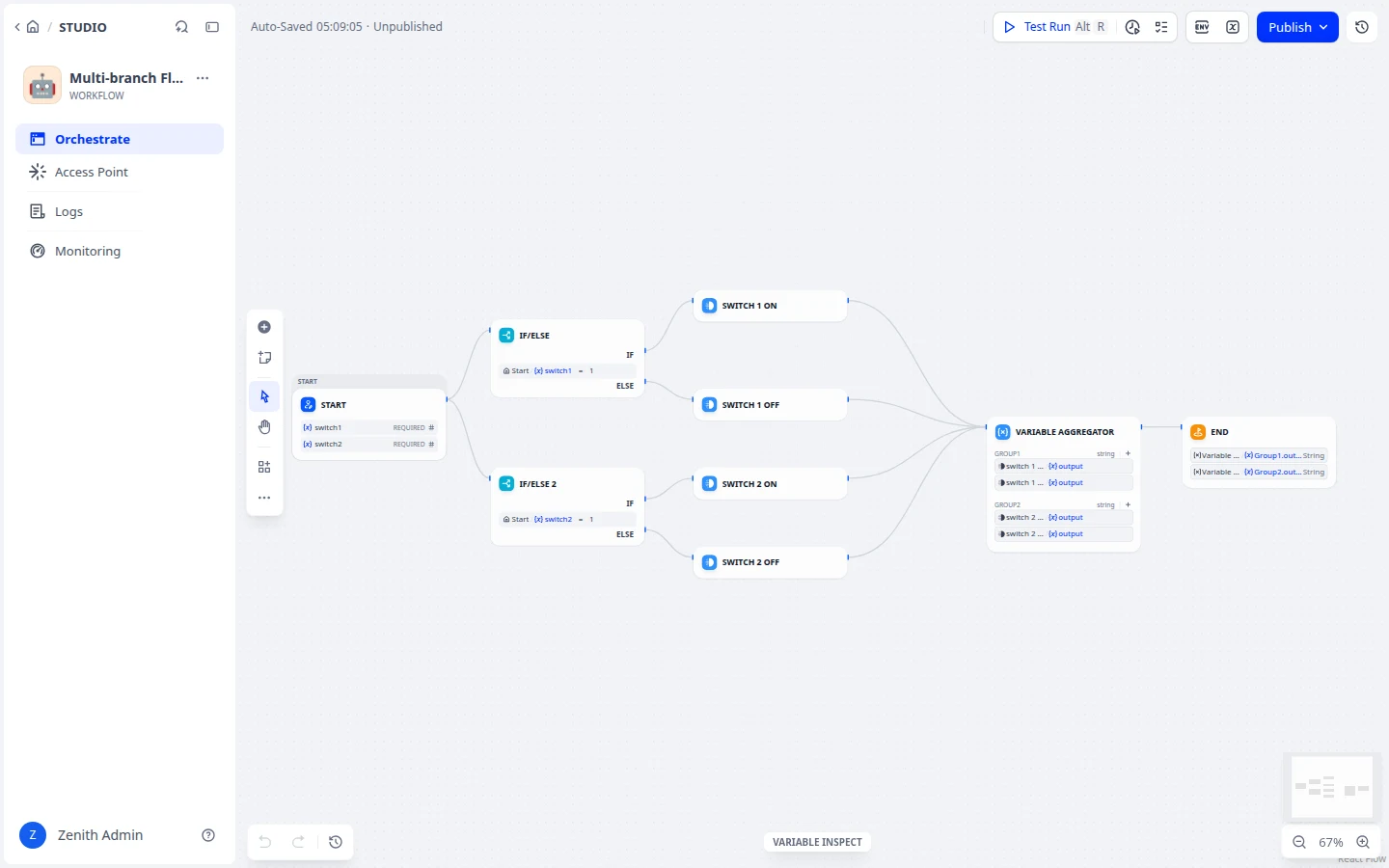The width and height of the screenshot is (1389, 868).
Task: Add variable to GROUP1 plus icon
Action: (1128, 453)
